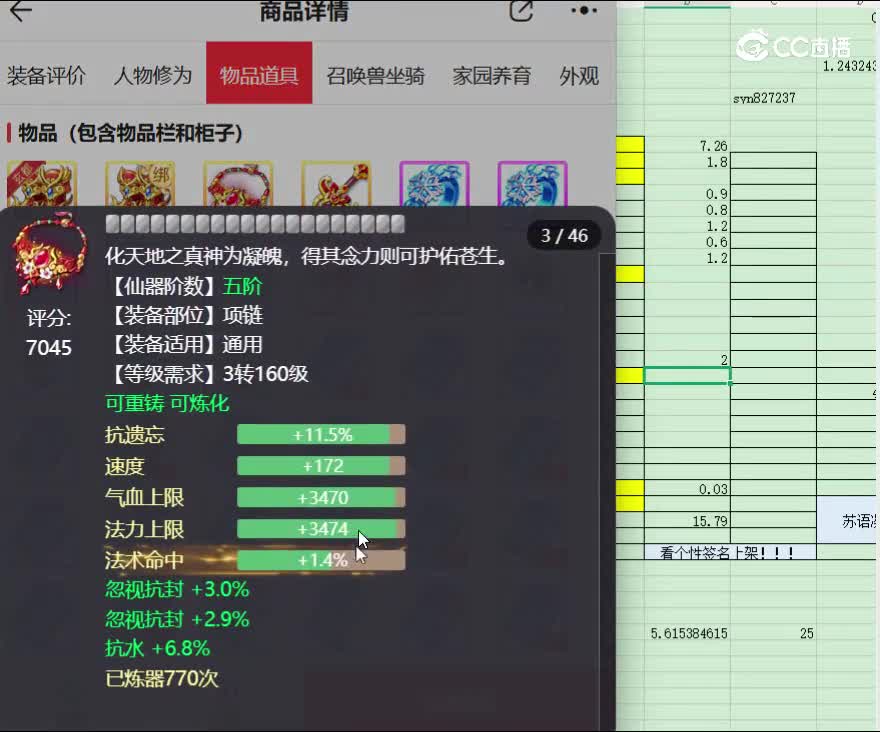Switch to the 装备评价 tab
Screen dimensions: 880x732
tap(46, 75)
